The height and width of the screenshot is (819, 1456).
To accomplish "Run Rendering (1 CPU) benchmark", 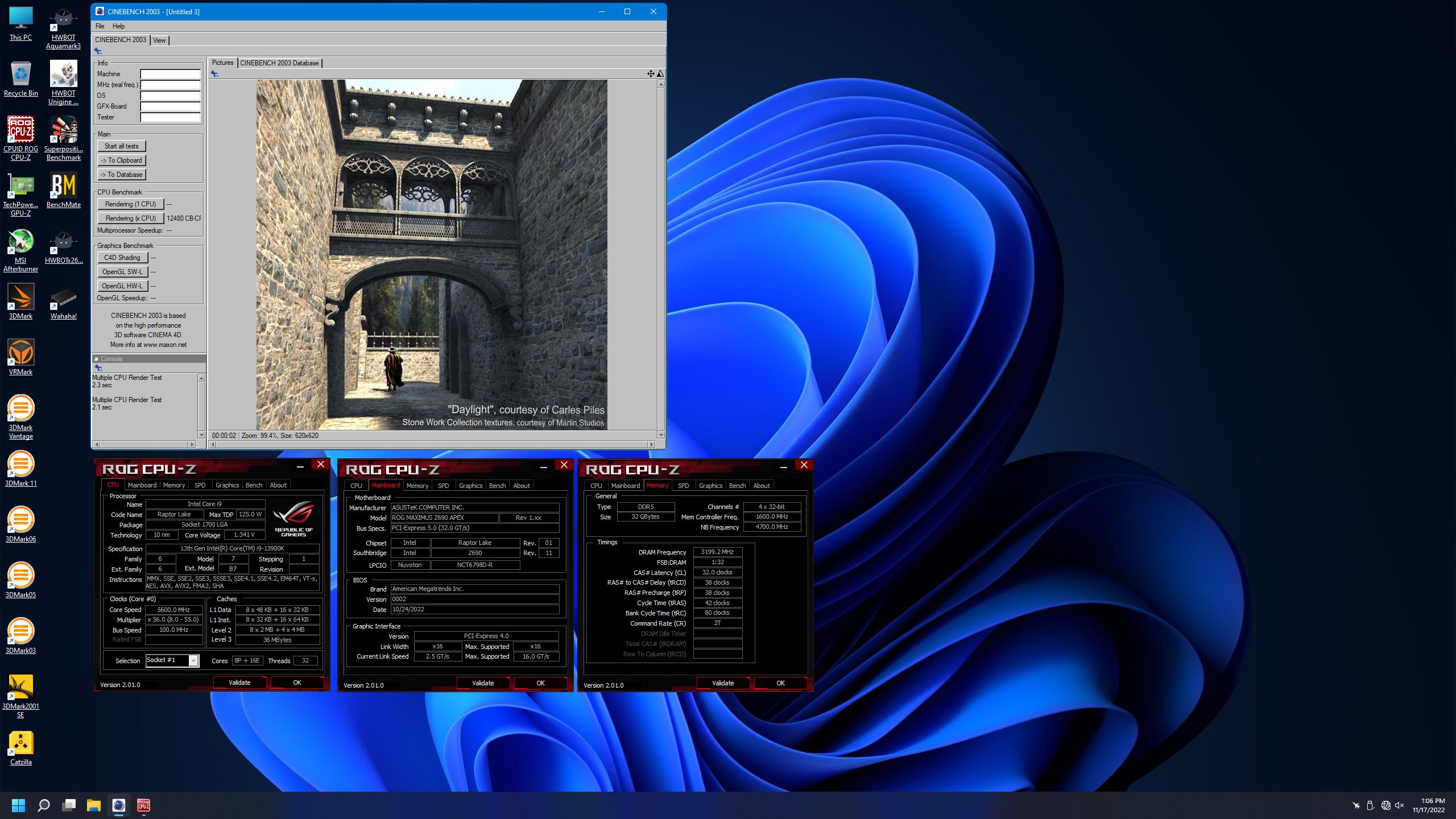I will (130, 204).
